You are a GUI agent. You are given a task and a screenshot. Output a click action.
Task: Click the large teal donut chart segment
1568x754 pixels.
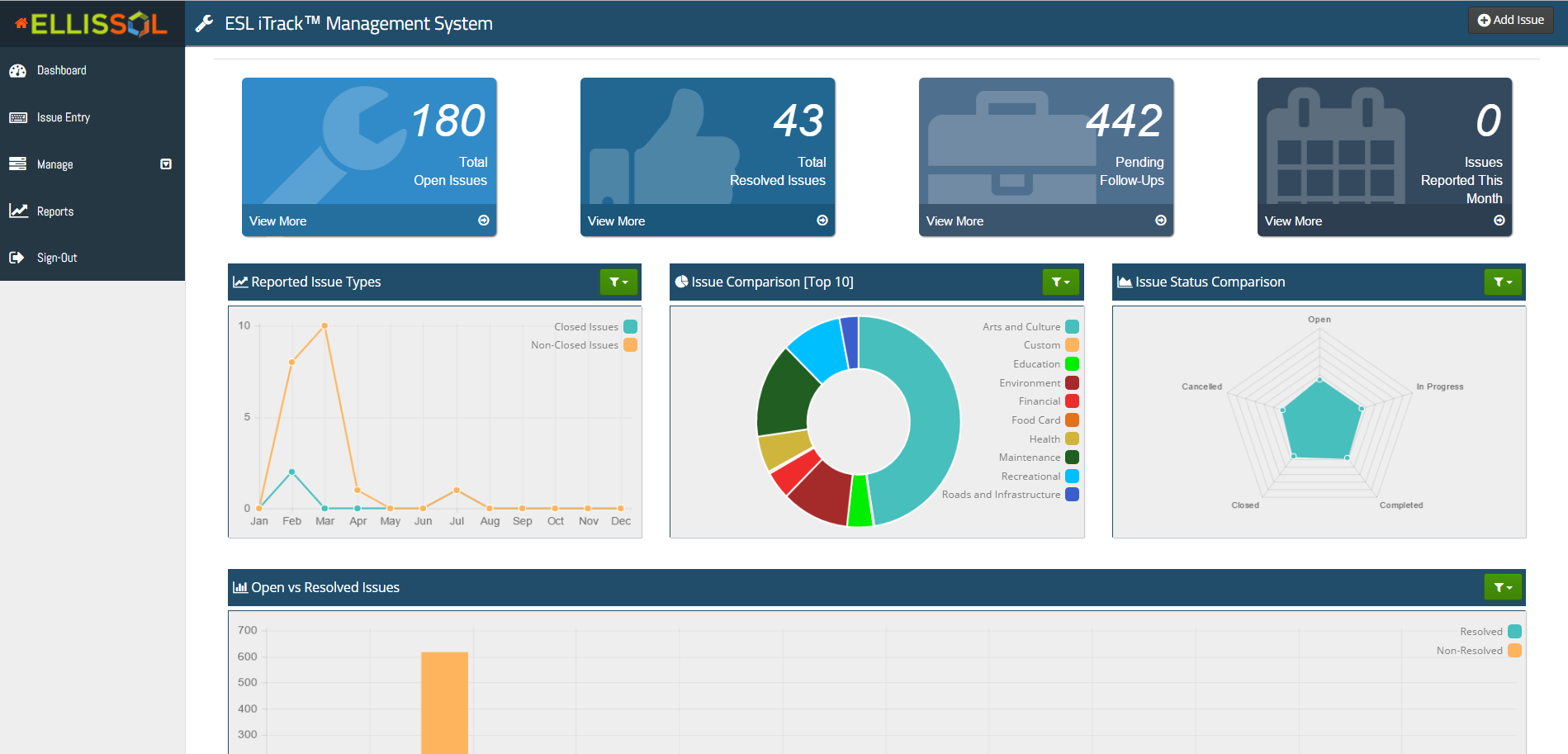click(x=934, y=420)
